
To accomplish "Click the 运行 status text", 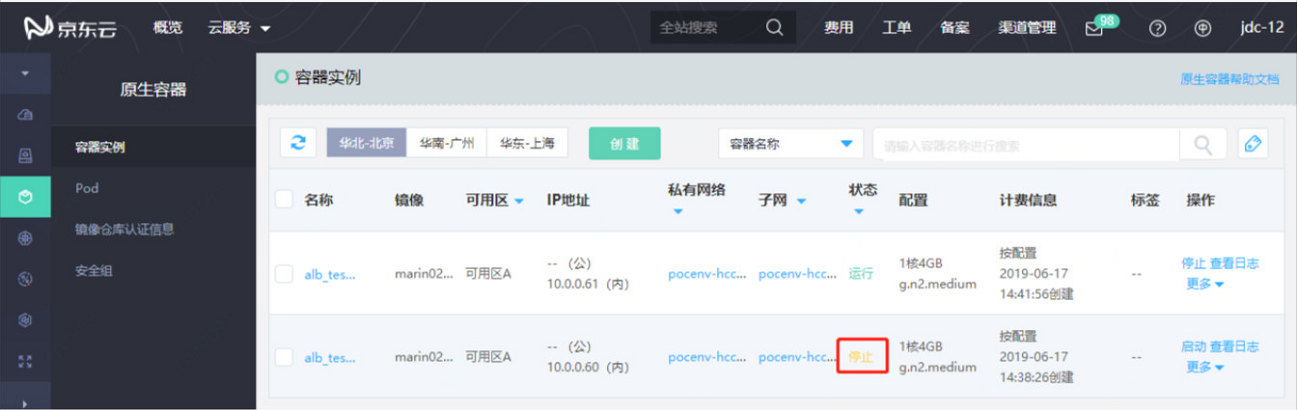I will pos(861,274).
